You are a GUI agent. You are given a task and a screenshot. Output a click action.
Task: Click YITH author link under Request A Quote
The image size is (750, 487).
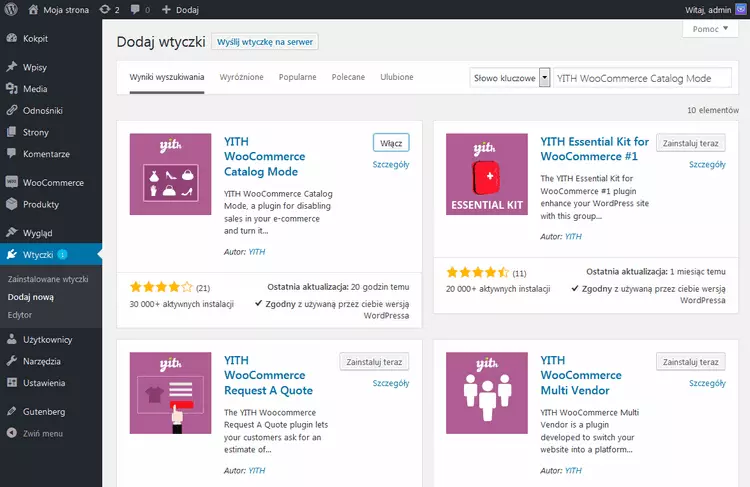pos(257,470)
